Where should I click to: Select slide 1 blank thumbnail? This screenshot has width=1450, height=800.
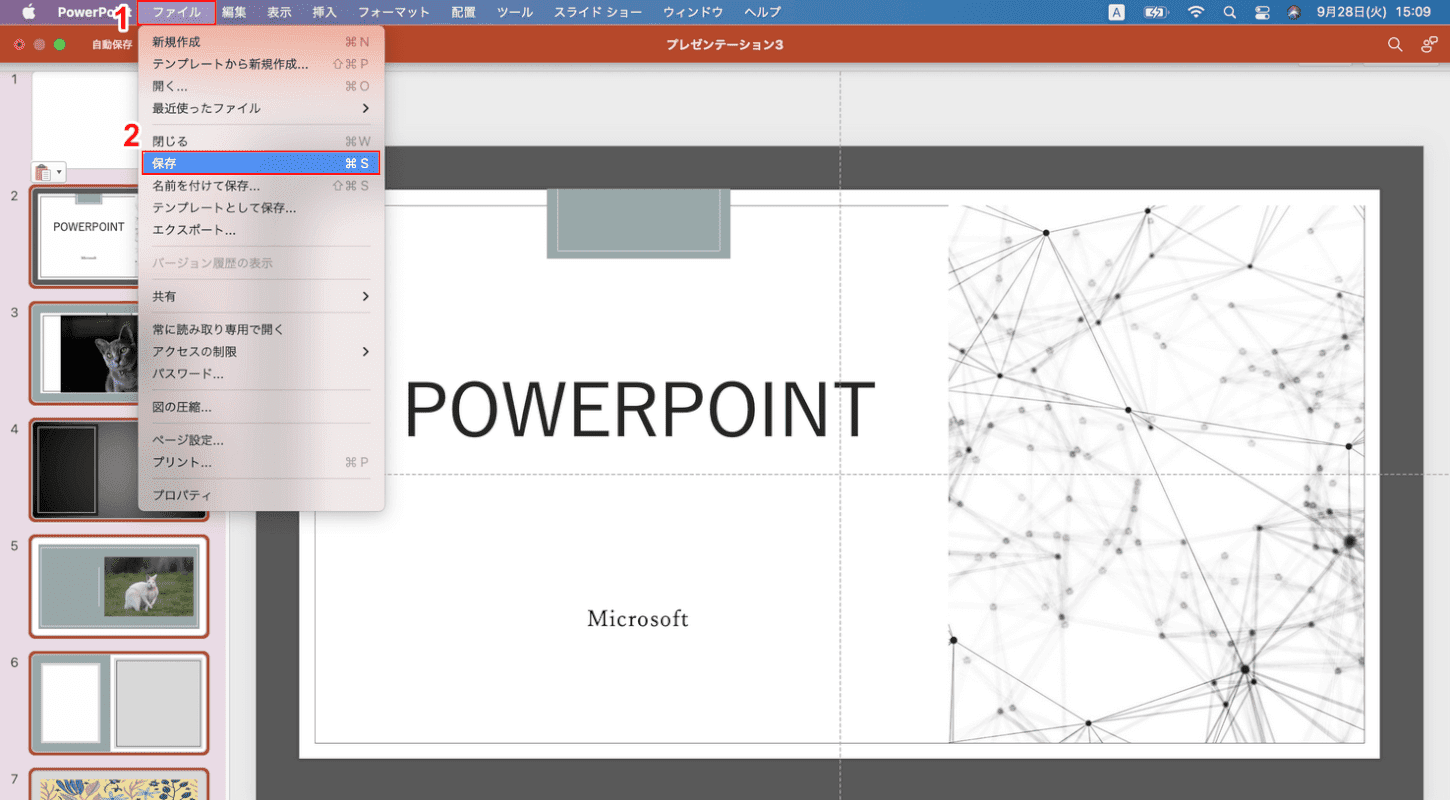pyautogui.click(x=86, y=120)
